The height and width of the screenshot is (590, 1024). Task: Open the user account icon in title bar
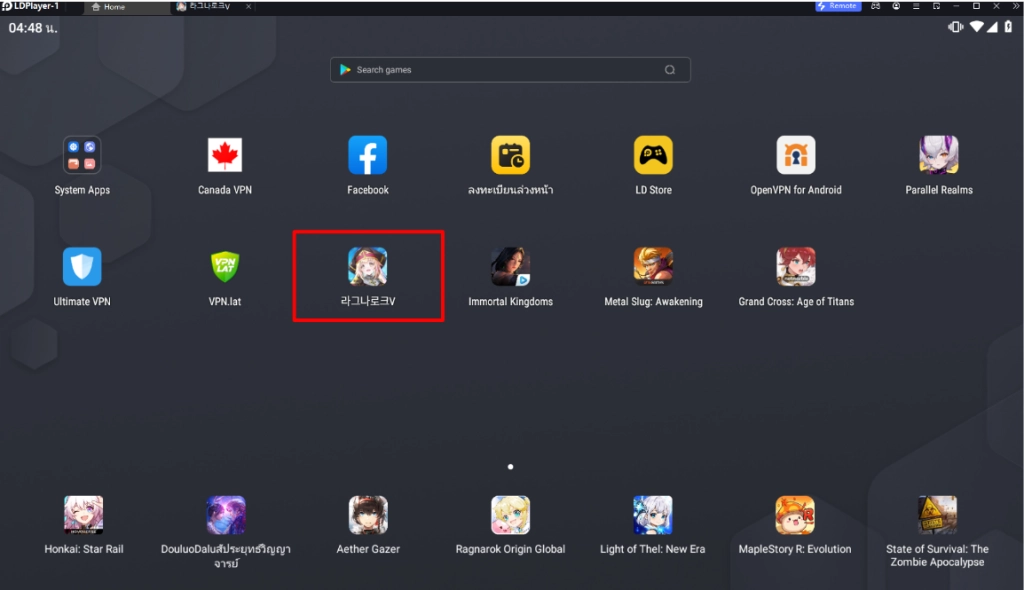tap(896, 6)
